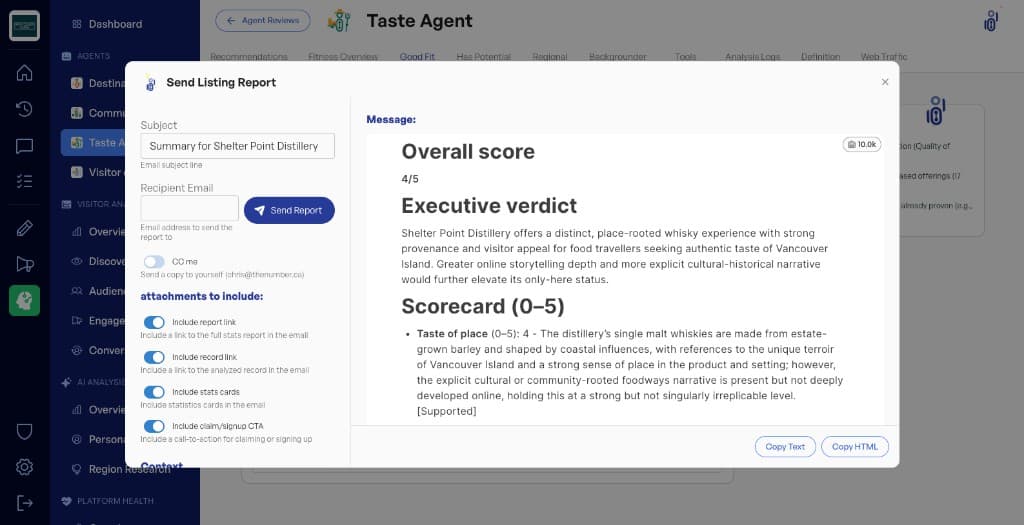
Task: Turn off the Include claim/signup CTA toggle
Action: pyautogui.click(x=154, y=426)
